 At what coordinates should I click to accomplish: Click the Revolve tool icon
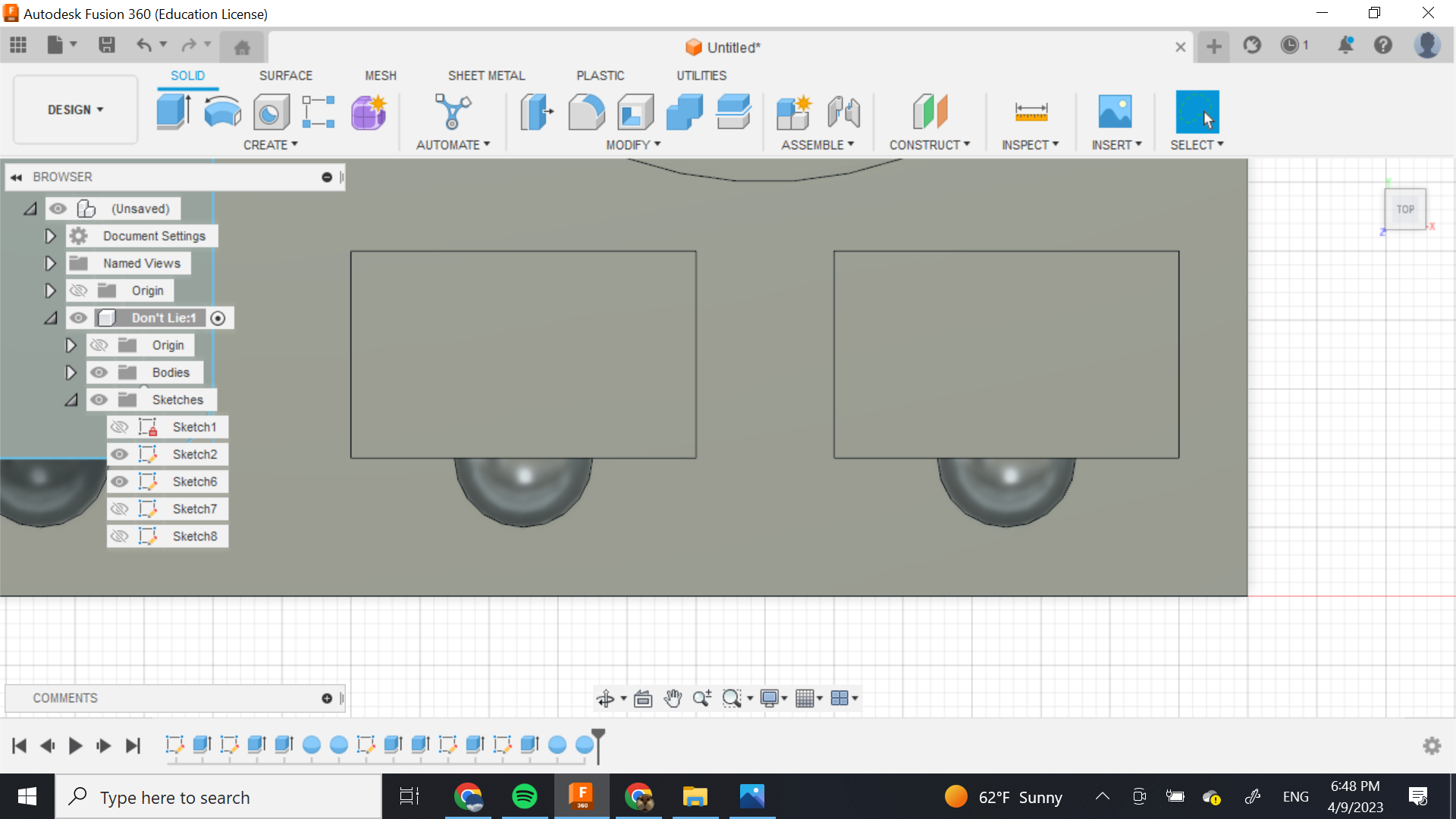222,112
